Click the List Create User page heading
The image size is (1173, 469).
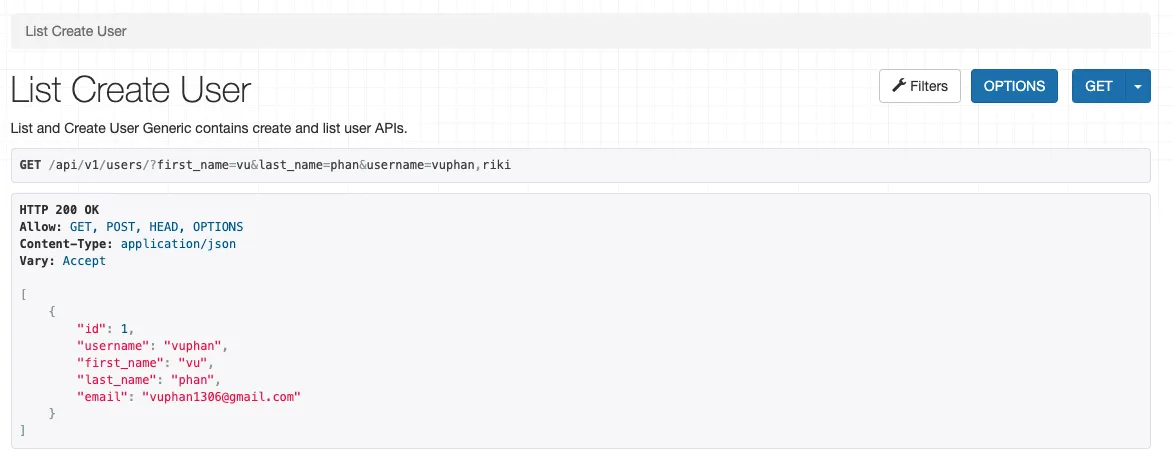[131, 90]
